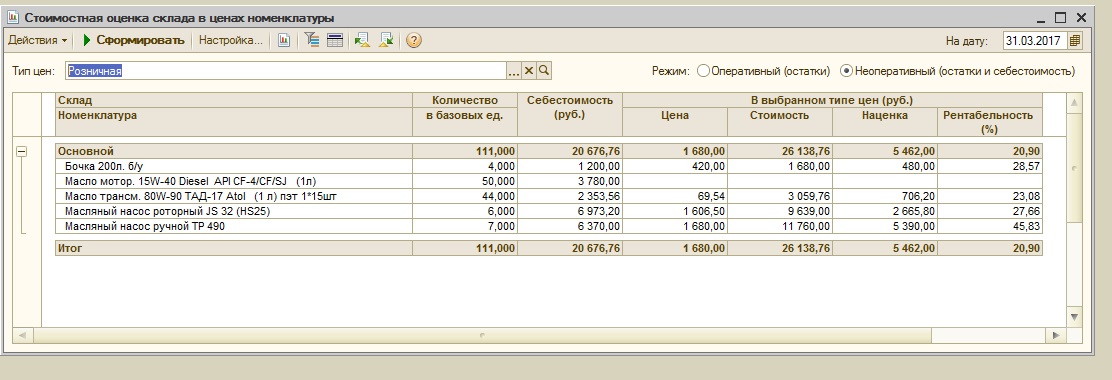
Task: Toggle the filter/quick selection icon
Action: point(312,40)
